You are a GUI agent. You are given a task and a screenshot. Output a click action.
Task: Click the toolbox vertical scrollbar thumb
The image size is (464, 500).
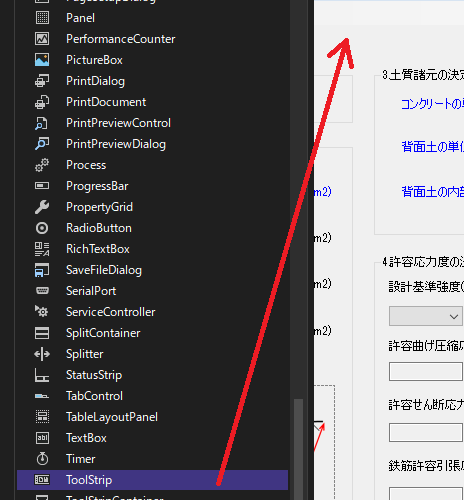pyautogui.click(x=298, y=449)
